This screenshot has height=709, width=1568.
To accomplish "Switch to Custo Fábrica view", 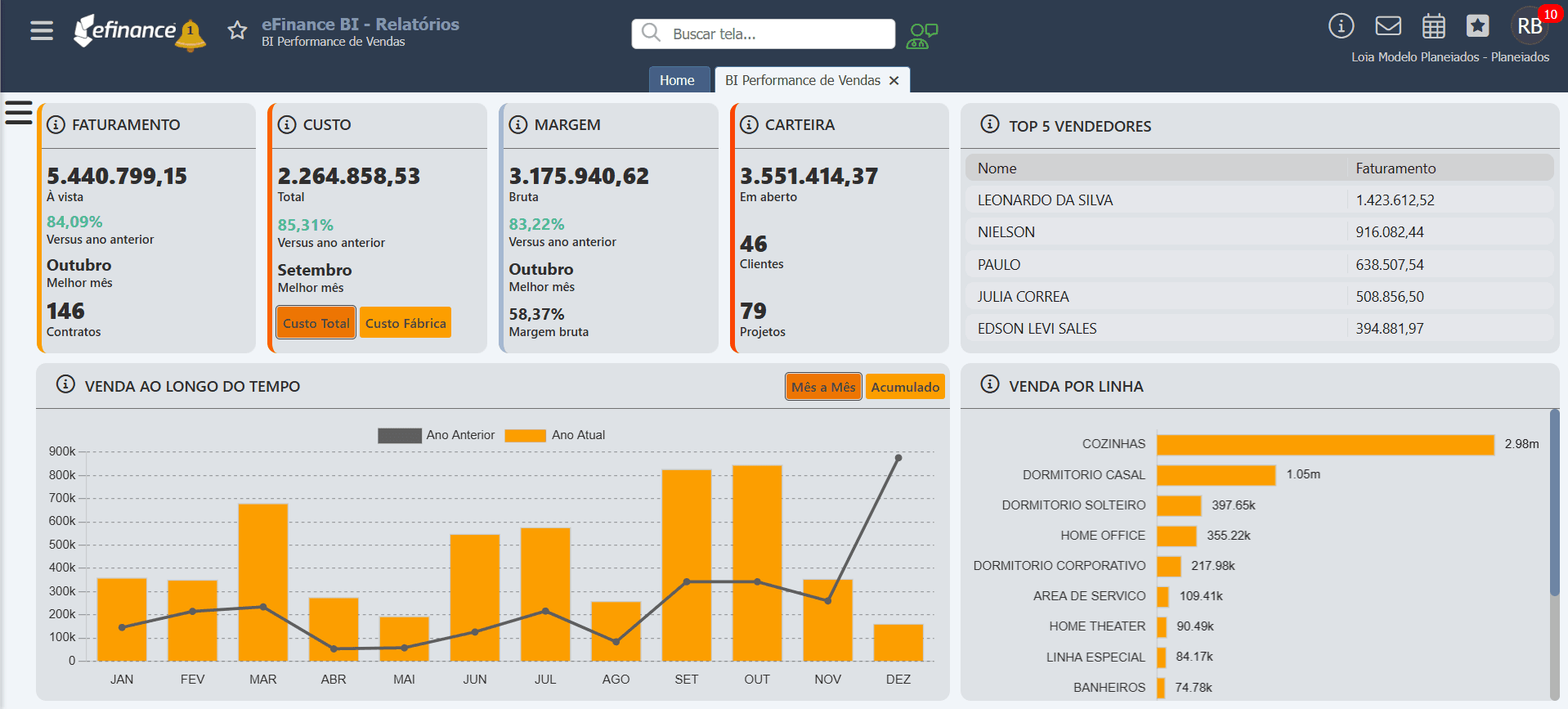I will (x=405, y=323).
